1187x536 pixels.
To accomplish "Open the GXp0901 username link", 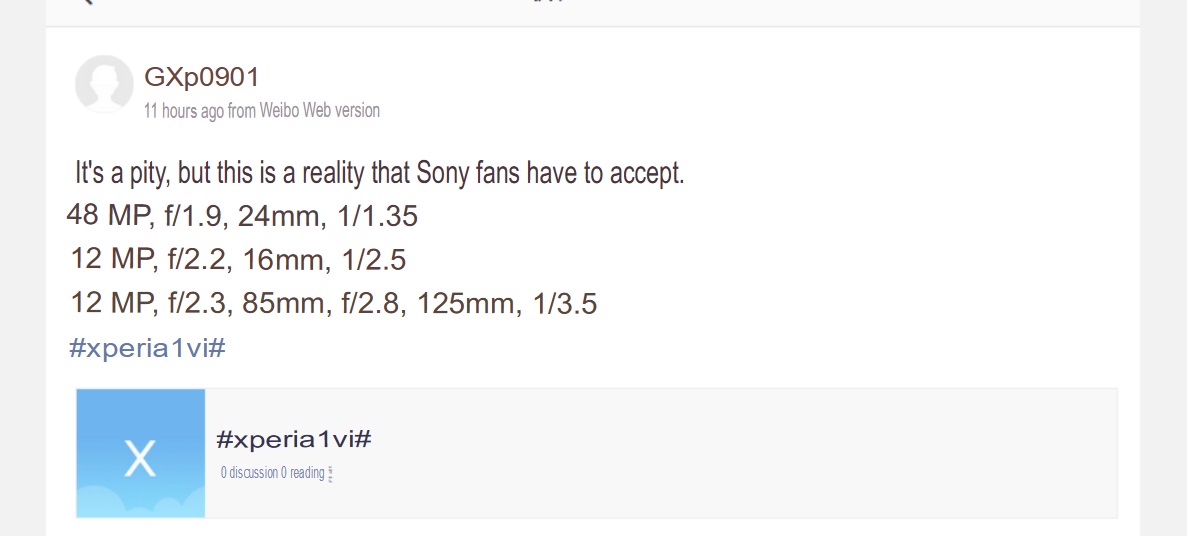I will coord(201,76).
